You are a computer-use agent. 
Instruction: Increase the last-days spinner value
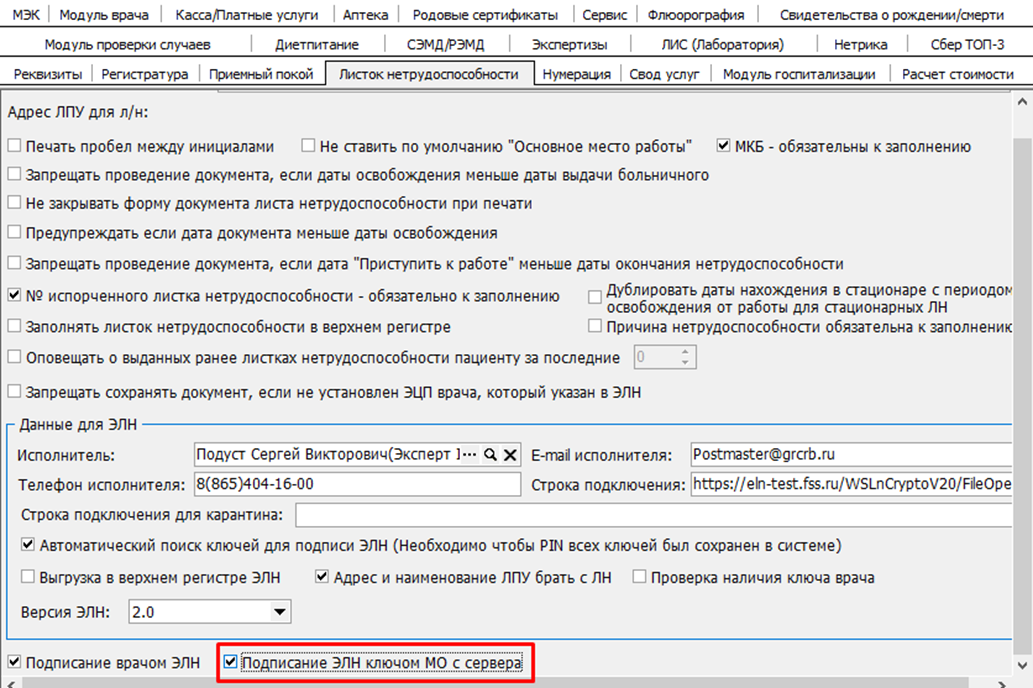point(685,352)
